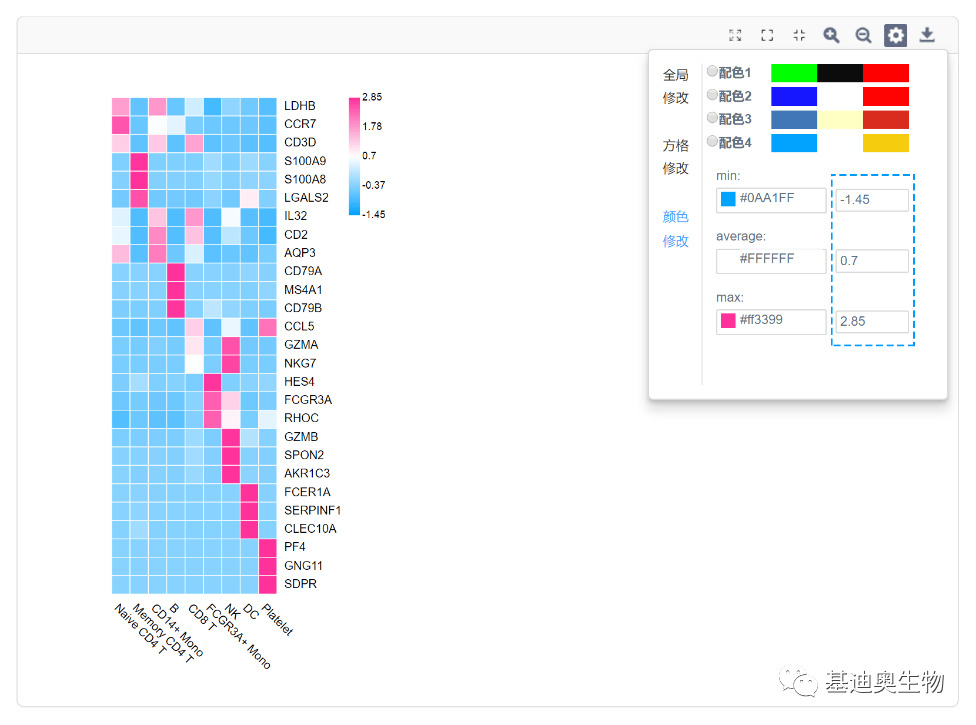Click the MS4A1 gene row label
The image size is (976, 725).
coord(303,290)
